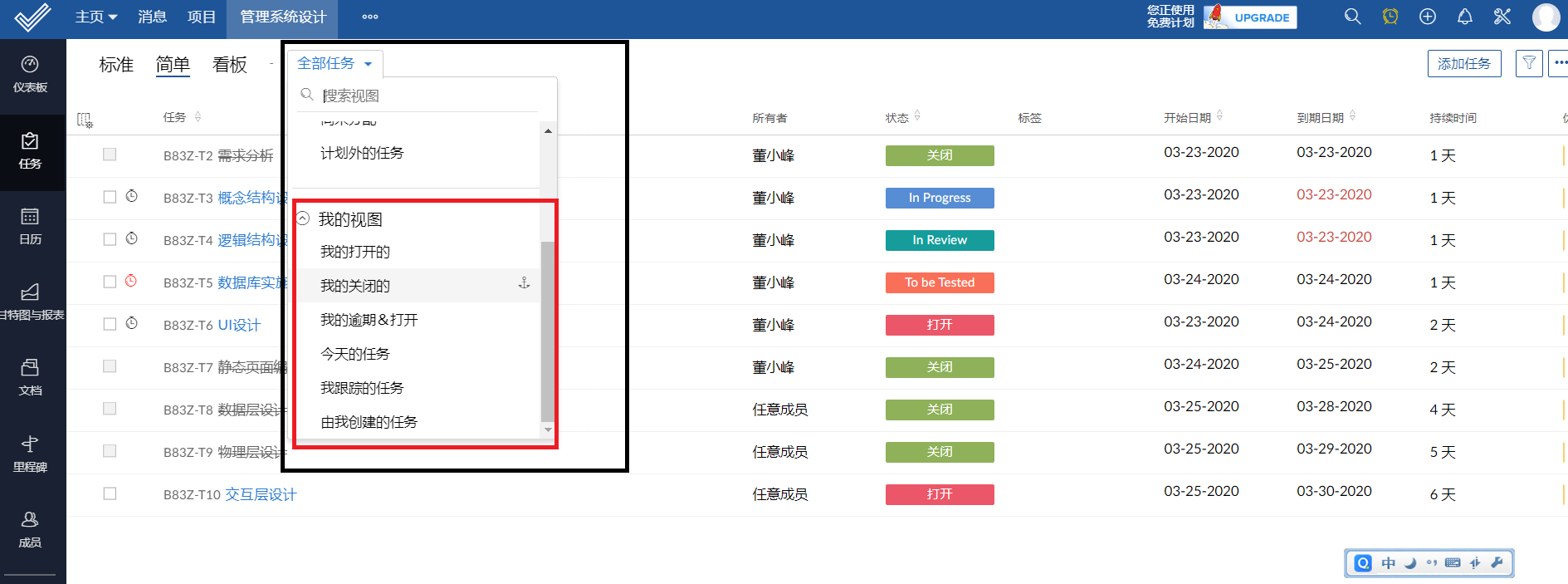Click the timer icon on B83Z-T3 row
The image size is (1568, 584).
pos(131,196)
